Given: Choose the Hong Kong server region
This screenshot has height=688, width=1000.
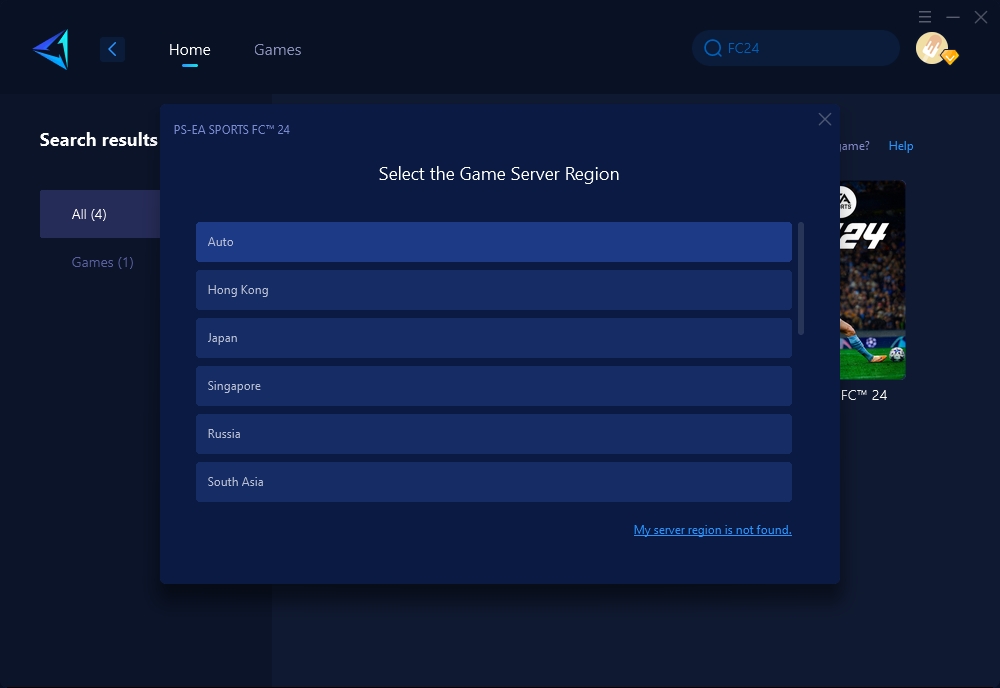Looking at the screenshot, I should (x=494, y=289).
